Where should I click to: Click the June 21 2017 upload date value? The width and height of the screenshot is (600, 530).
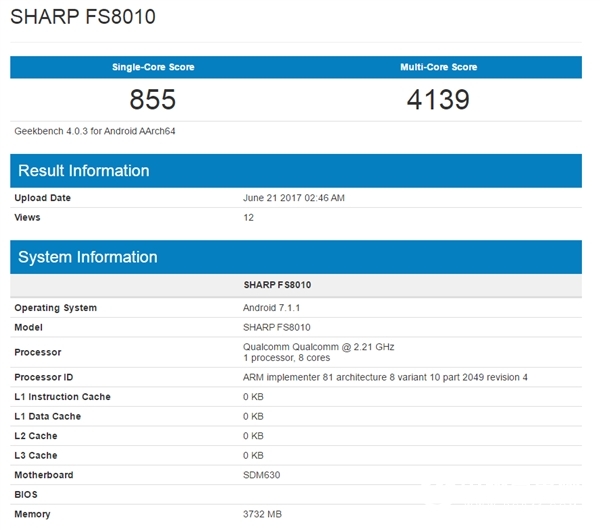coord(294,198)
